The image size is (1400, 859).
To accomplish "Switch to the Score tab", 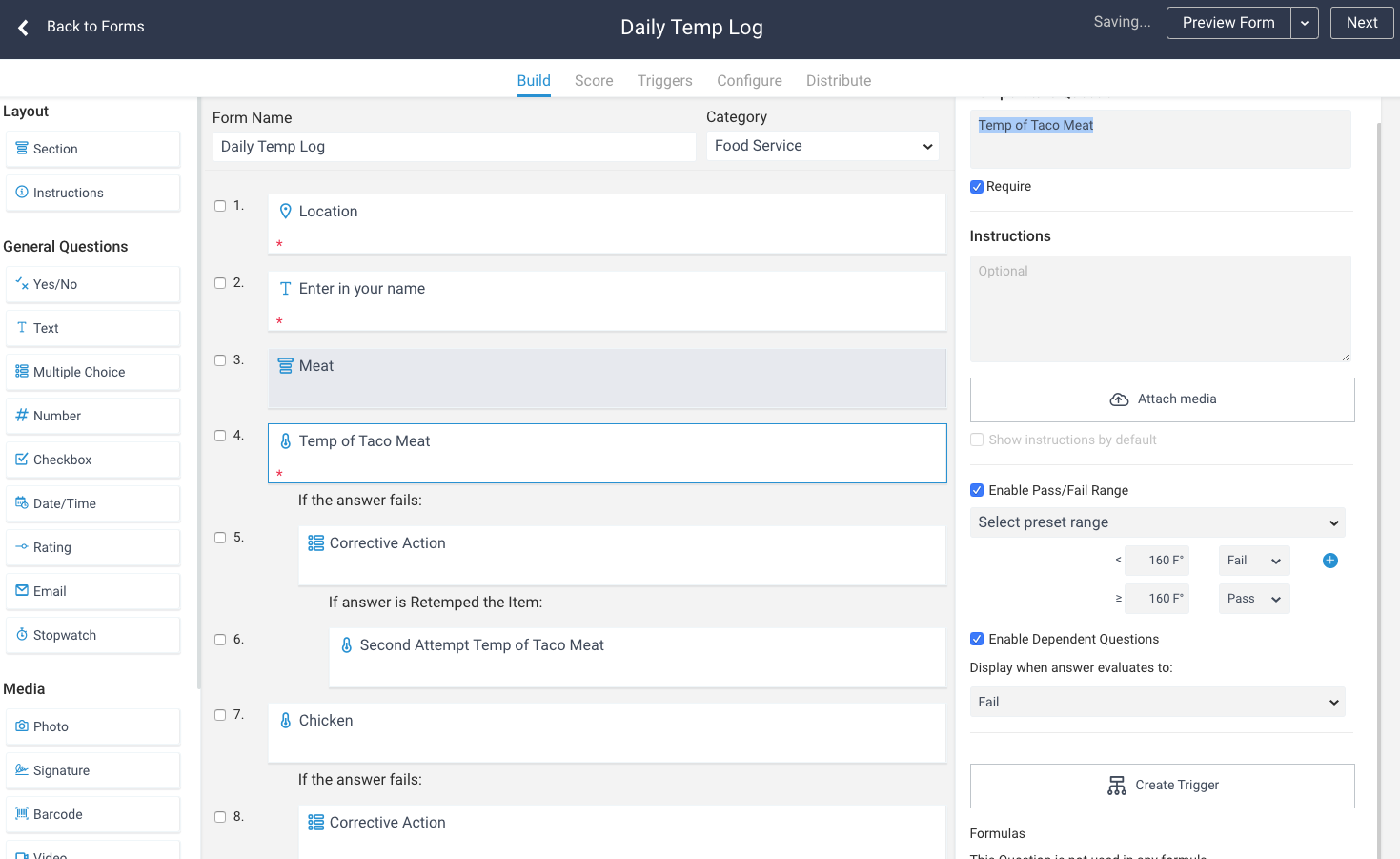I will coord(594,81).
